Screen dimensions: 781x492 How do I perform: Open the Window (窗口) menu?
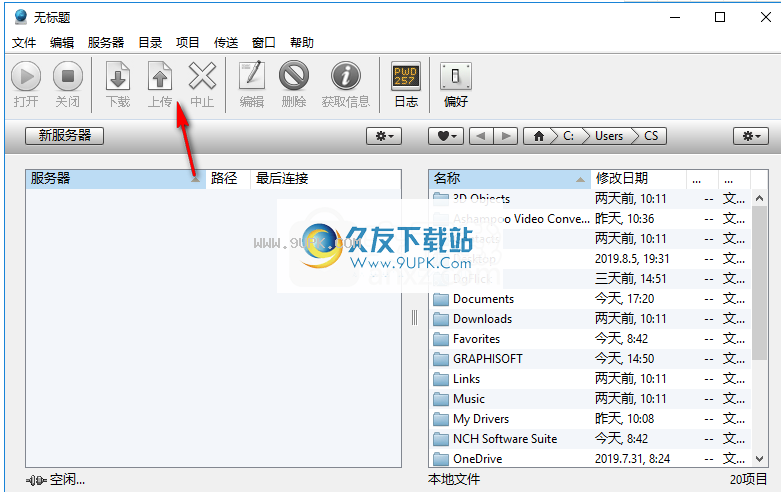pos(263,43)
